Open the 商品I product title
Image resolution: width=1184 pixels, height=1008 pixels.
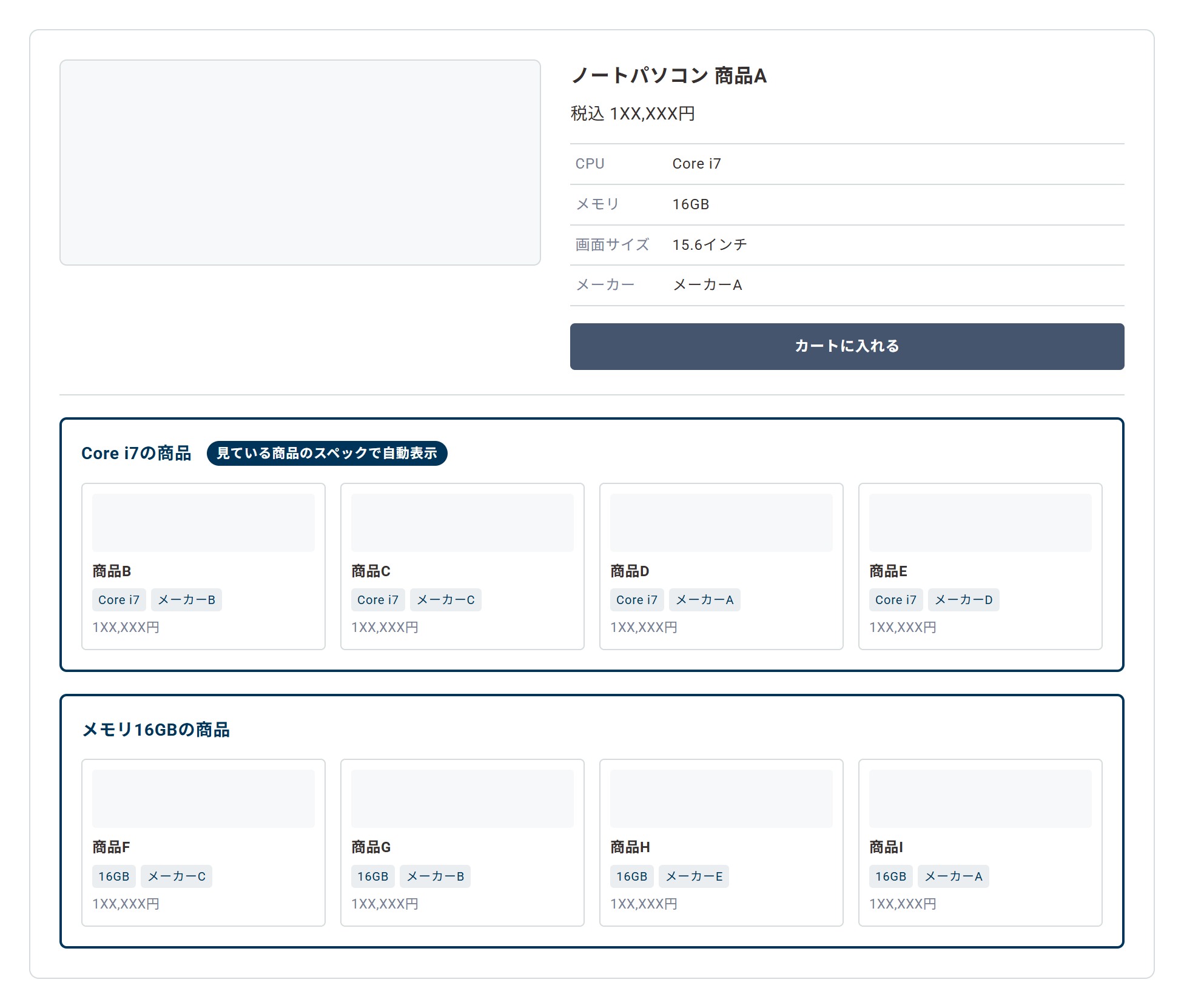pos(886,847)
